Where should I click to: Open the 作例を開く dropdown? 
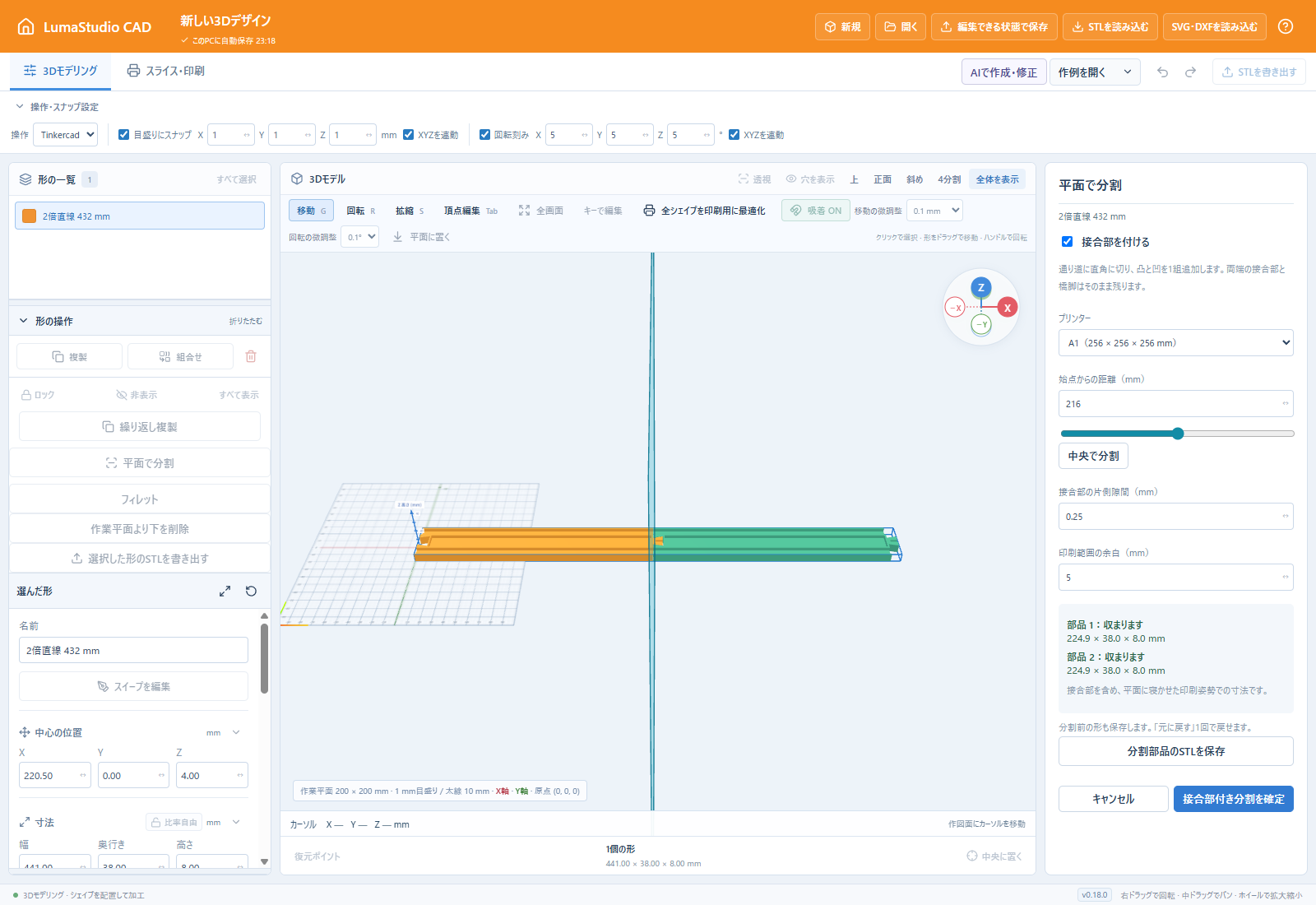coord(1095,72)
